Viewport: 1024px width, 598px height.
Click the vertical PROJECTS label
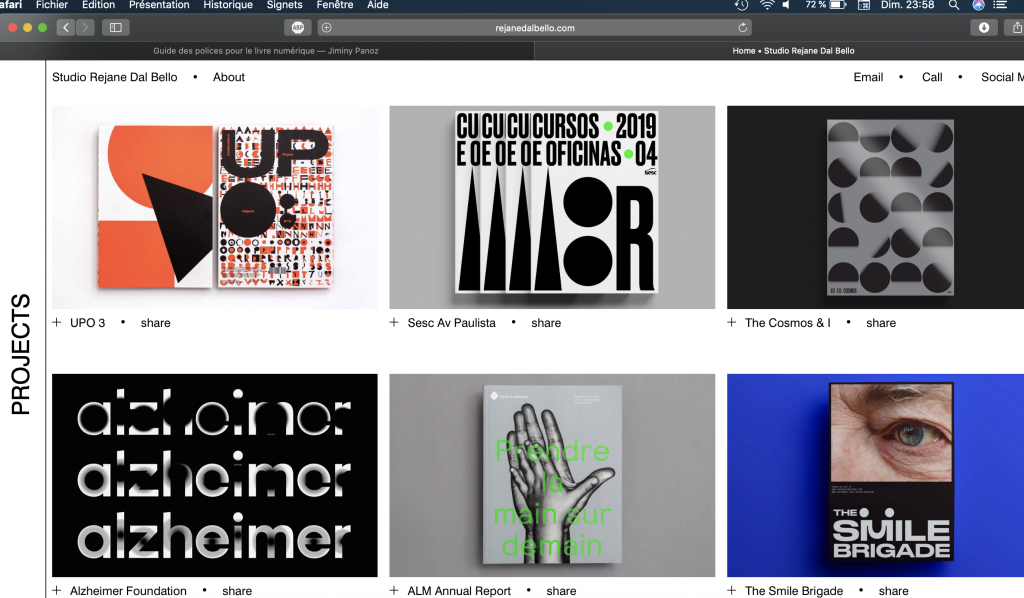click(x=21, y=354)
